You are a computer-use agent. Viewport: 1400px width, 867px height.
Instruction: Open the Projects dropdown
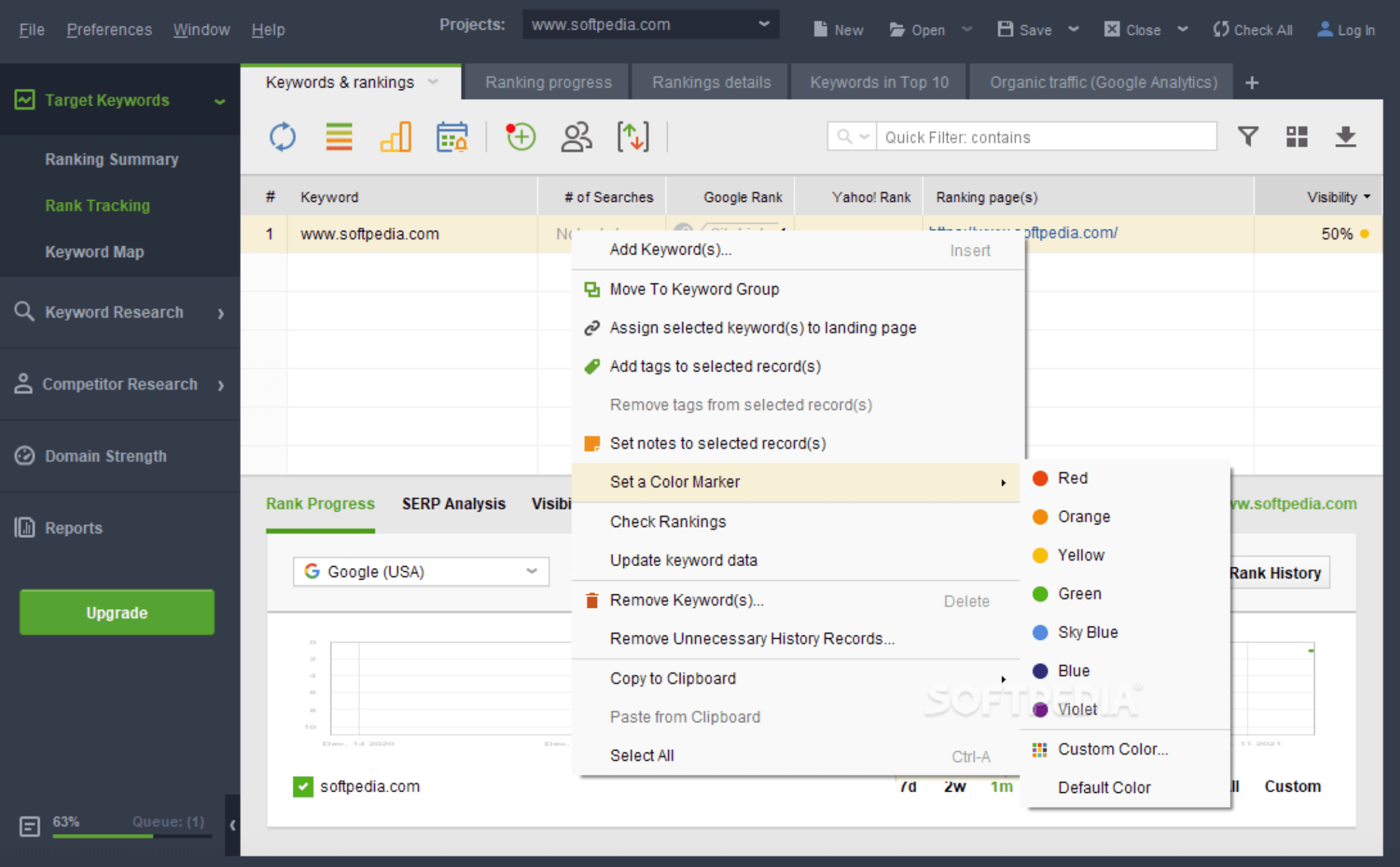point(651,25)
